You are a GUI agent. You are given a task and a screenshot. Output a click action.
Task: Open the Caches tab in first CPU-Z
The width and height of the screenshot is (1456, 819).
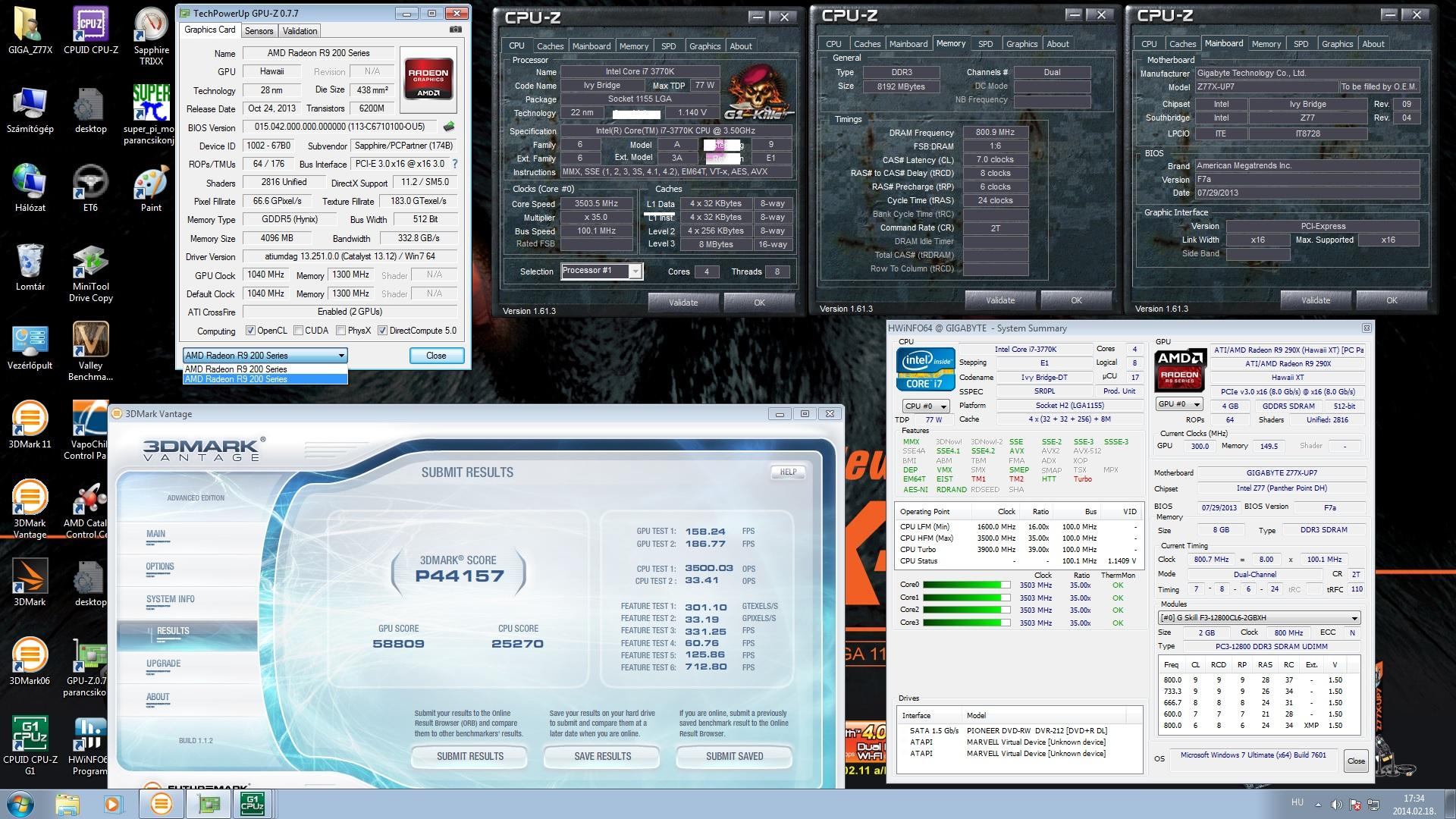(x=550, y=46)
